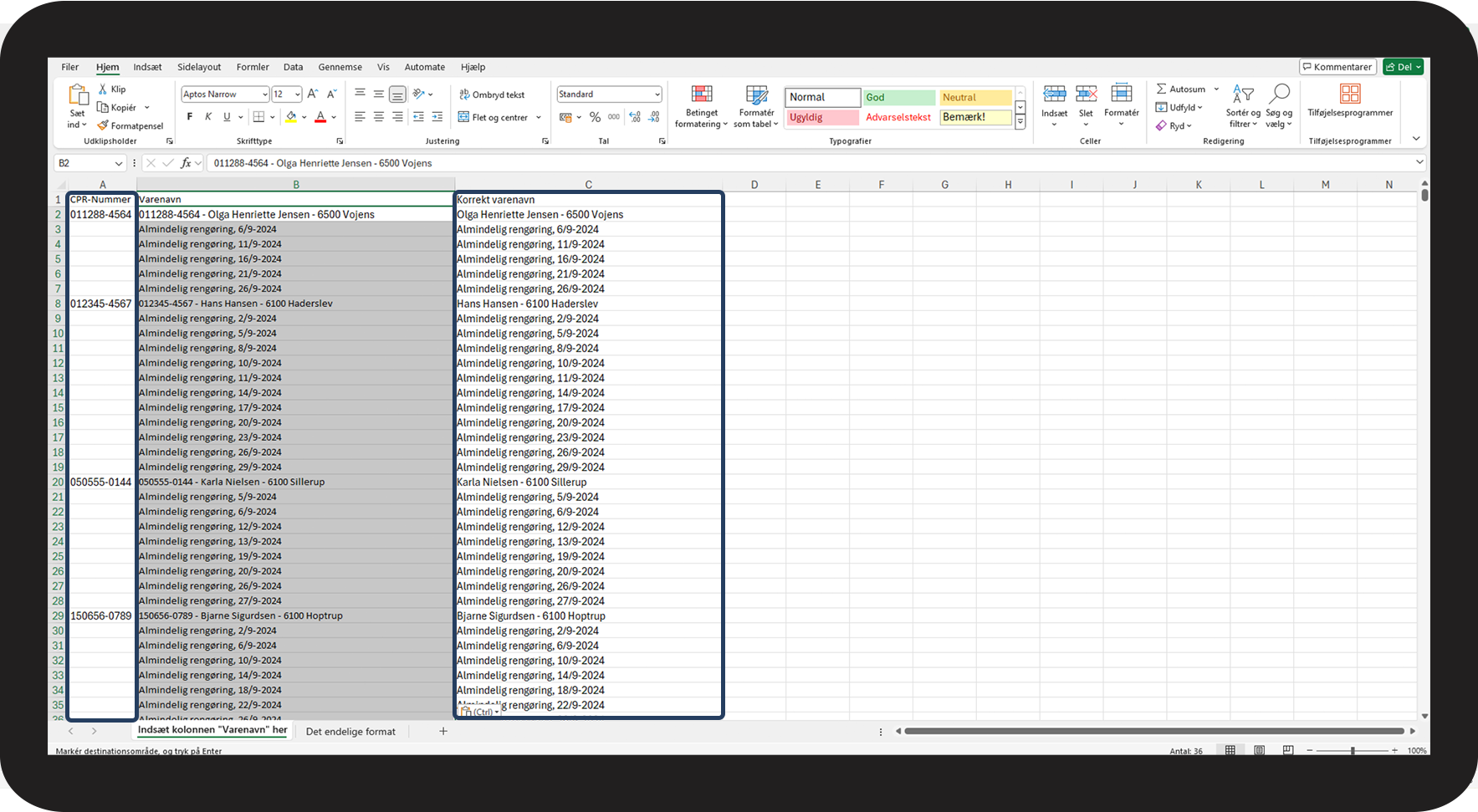Switch to "Det endelige format" sheet
Screen dimensions: 1478x812
(x=350, y=732)
